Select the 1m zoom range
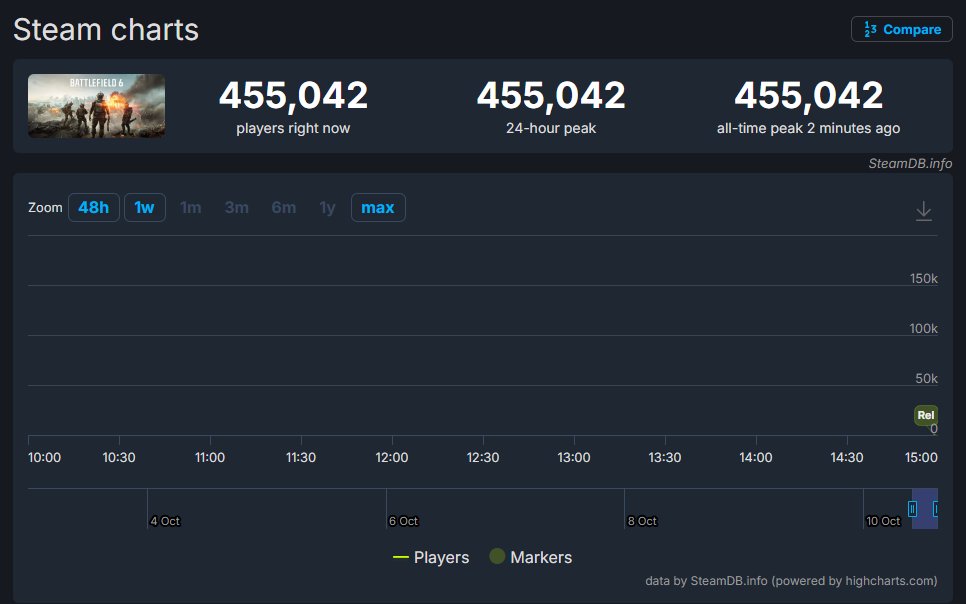The height and width of the screenshot is (604, 966). pyautogui.click(x=191, y=207)
